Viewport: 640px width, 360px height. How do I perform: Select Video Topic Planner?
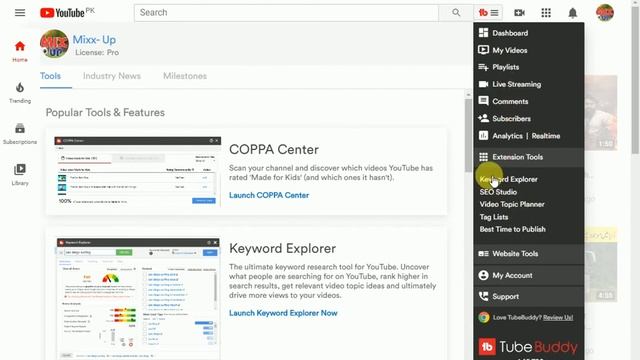(512, 204)
